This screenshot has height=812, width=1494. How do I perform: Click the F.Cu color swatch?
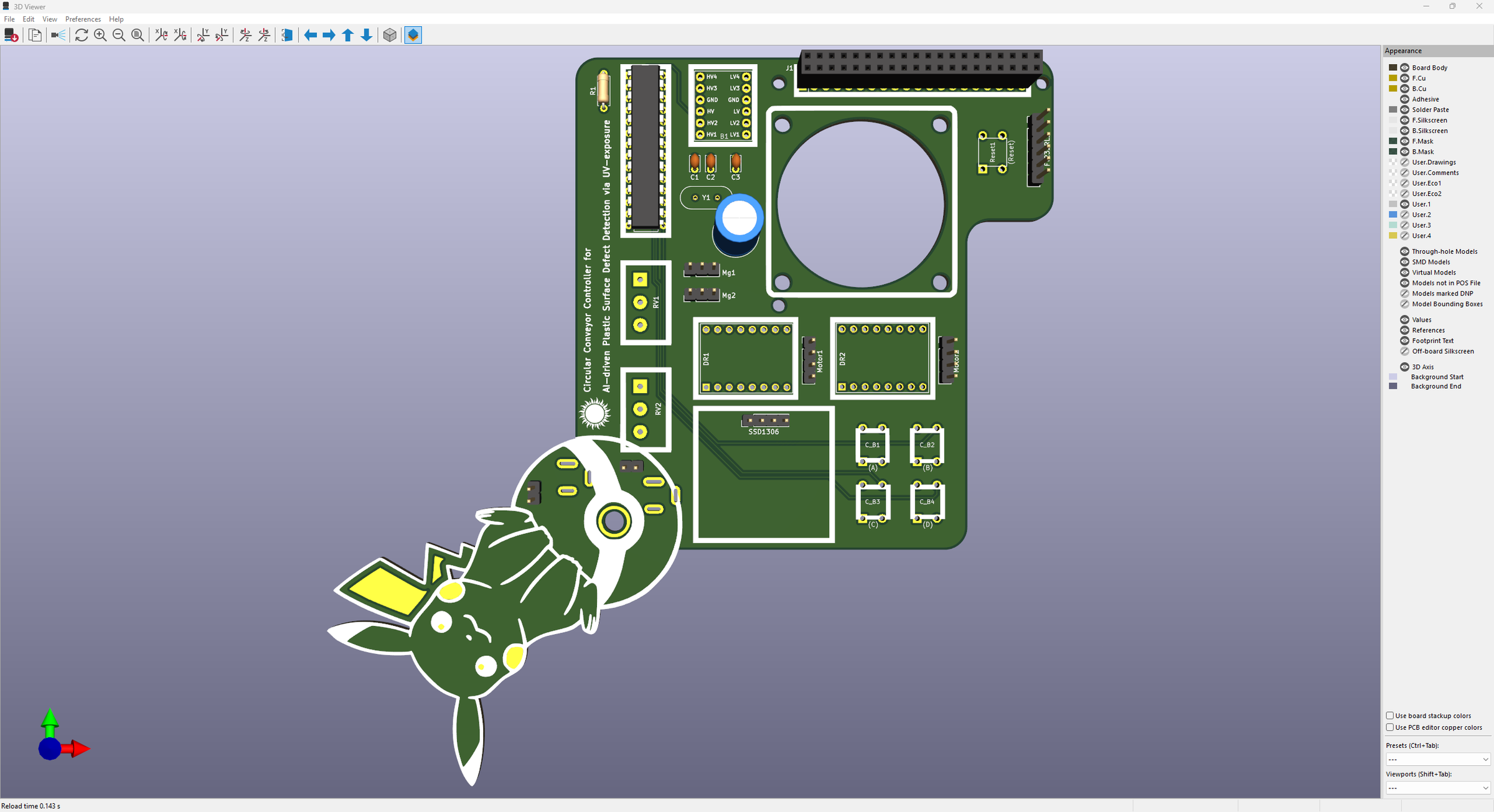coord(1393,78)
